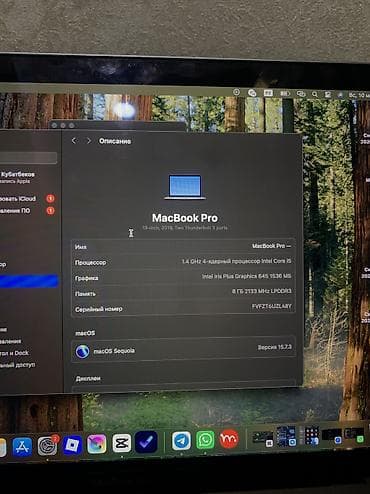Click the 'Дисплеи' section heading

(88, 379)
